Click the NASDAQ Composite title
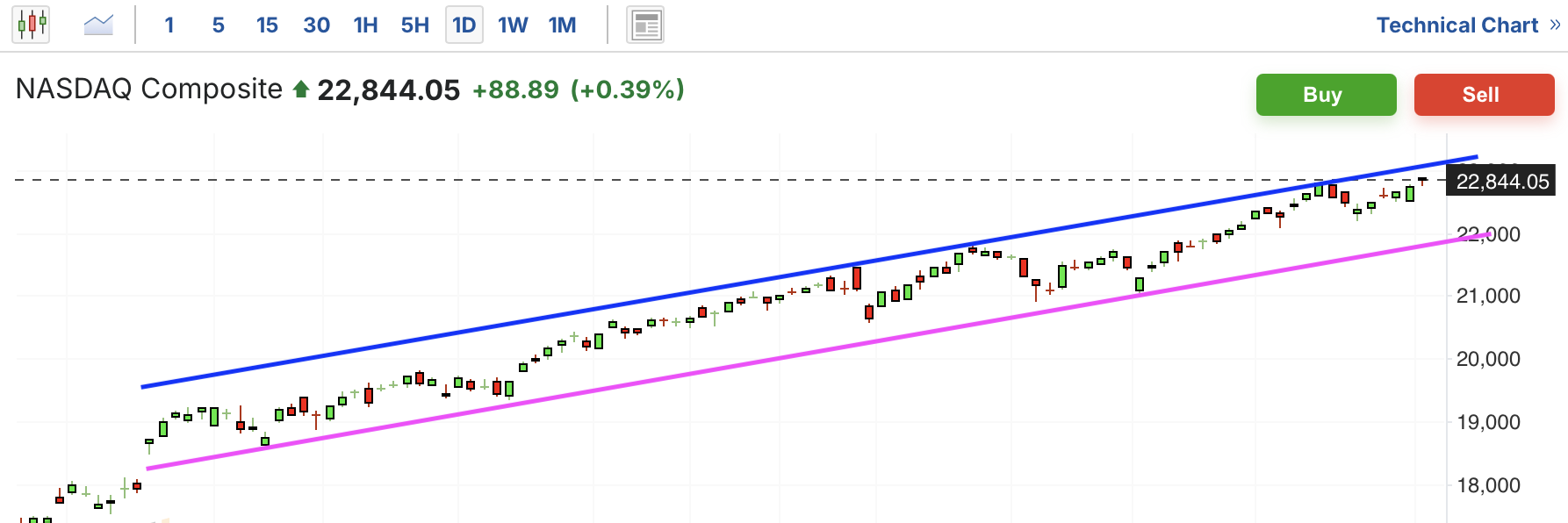1568x523 pixels. [x=149, y=89]
